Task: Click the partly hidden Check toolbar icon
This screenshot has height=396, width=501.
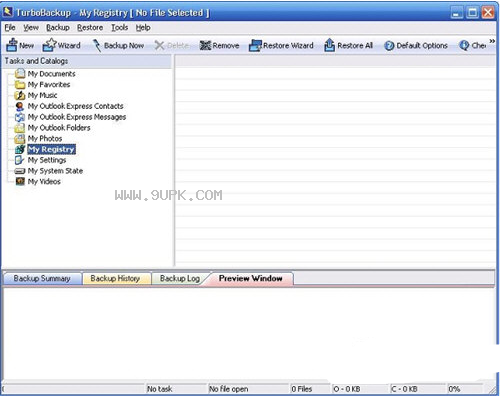Action: tap(464, 45)
